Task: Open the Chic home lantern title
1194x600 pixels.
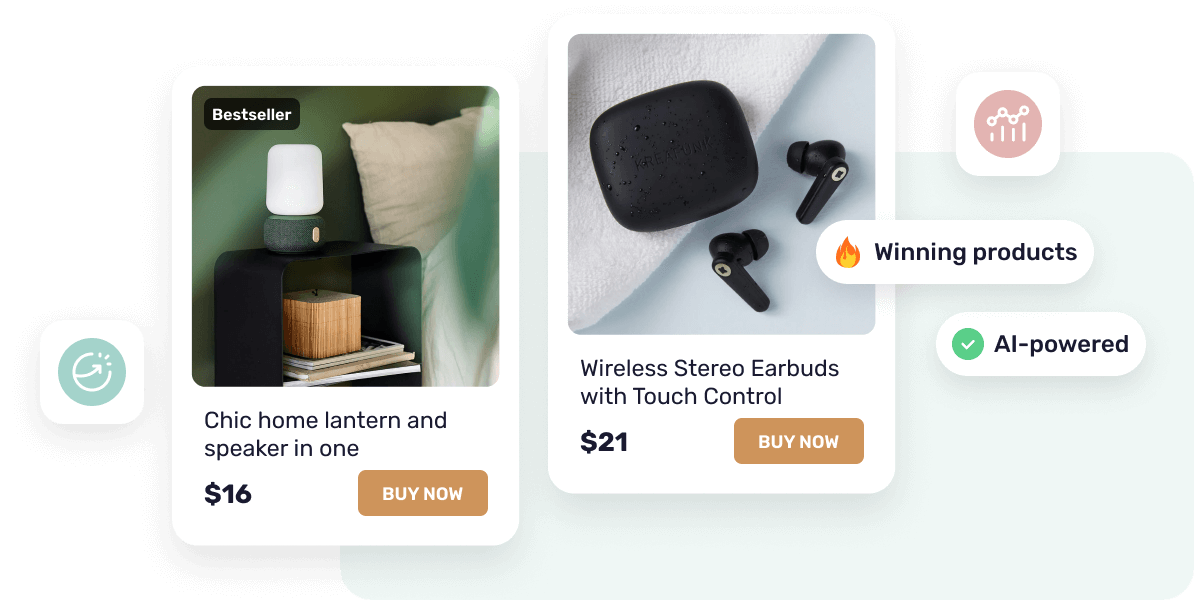Action: (325, 434)
